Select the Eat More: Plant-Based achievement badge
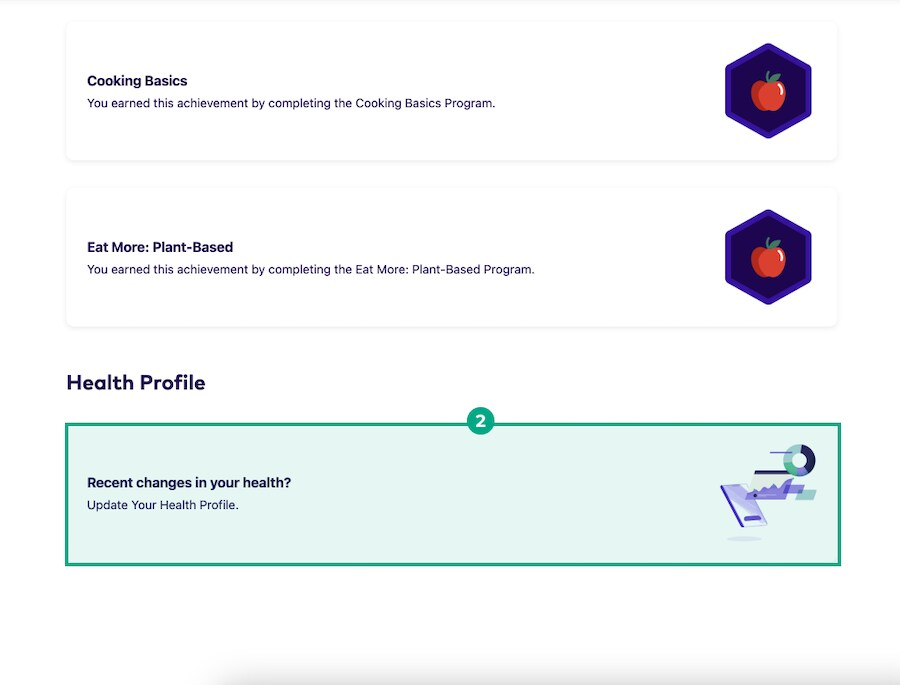 tap(768, 256)
